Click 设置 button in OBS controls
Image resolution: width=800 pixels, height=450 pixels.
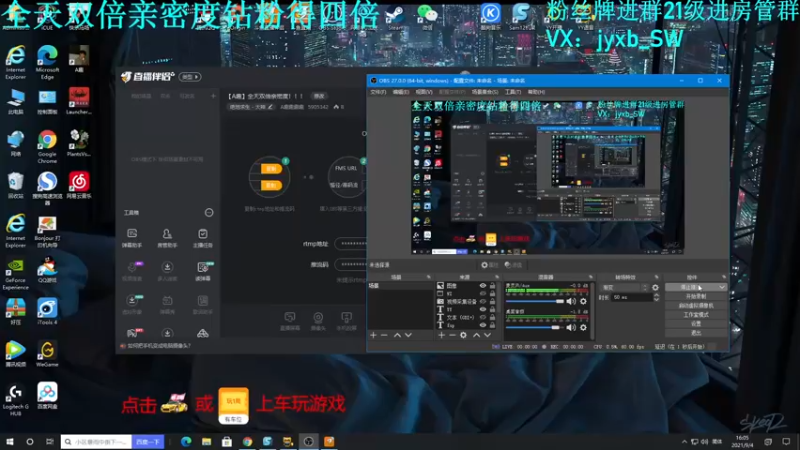click(x=696, y=324)
